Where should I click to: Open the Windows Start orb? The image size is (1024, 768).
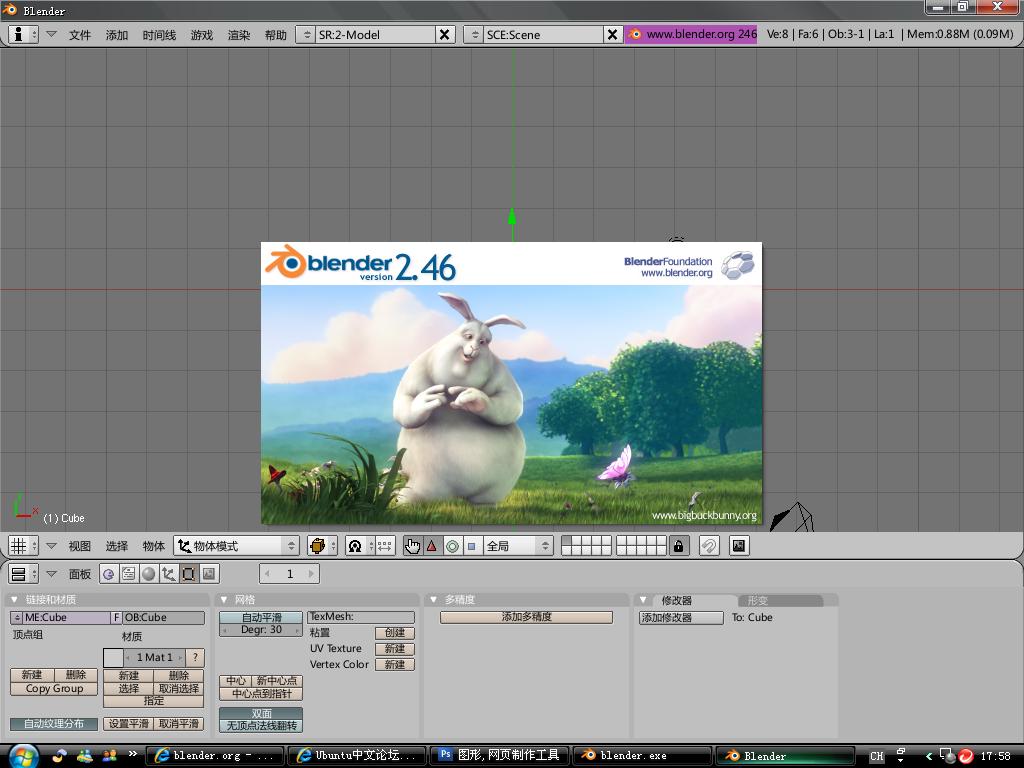tap(23, 756)
